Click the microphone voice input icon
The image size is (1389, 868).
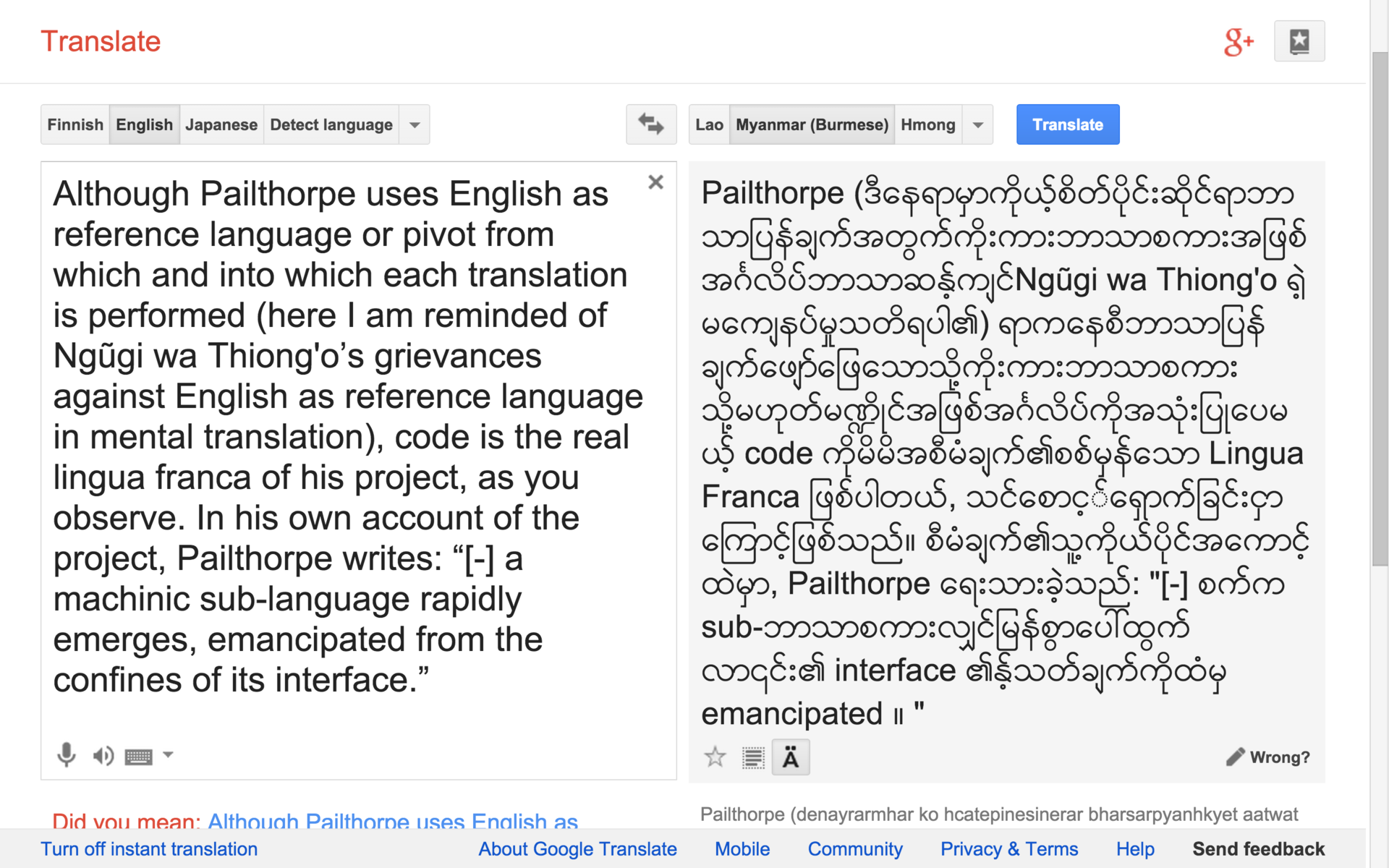(x=67, y=755)
